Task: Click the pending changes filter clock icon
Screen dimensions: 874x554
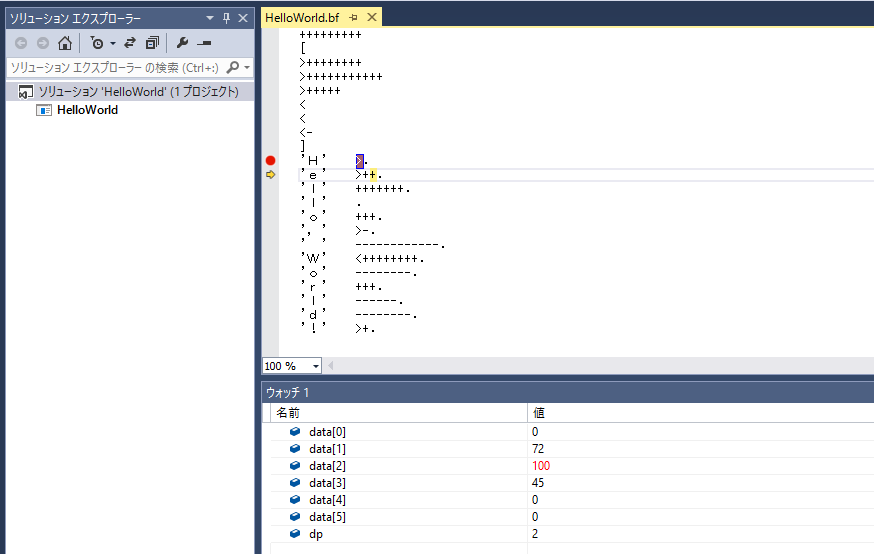Action: [97, 43]
